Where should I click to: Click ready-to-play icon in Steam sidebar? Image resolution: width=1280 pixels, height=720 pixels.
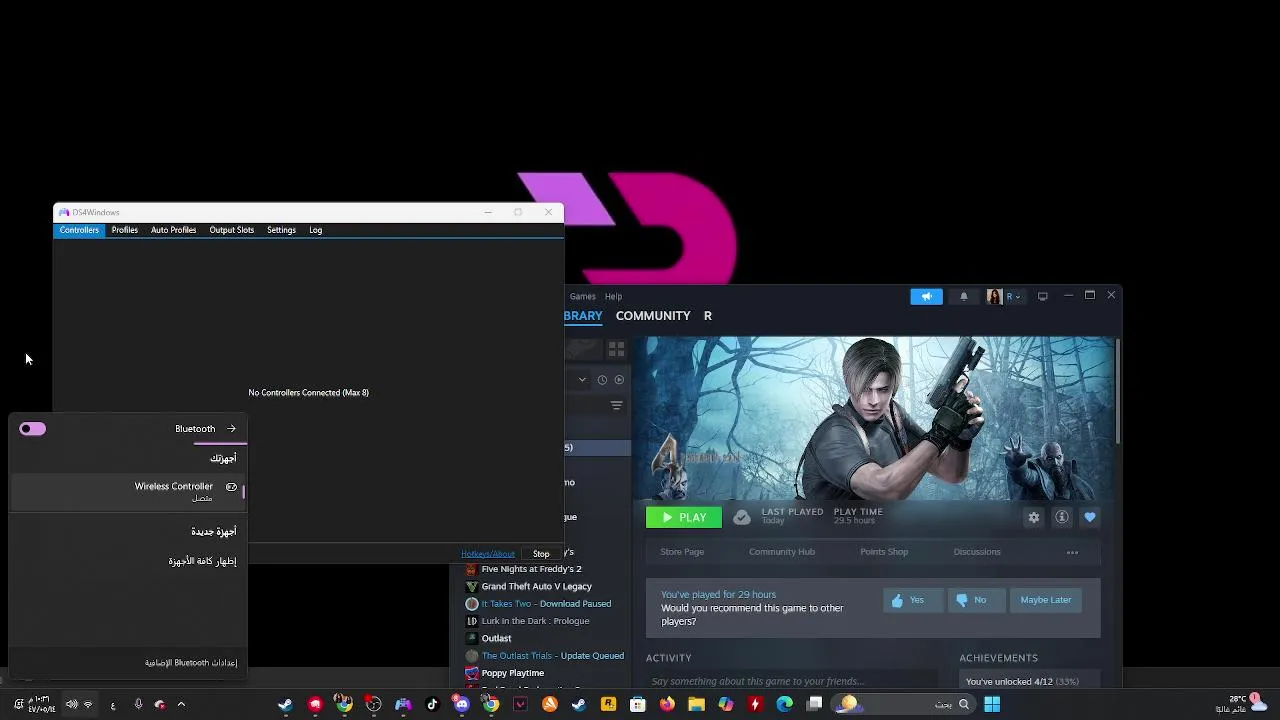click(x=619, y=380)
